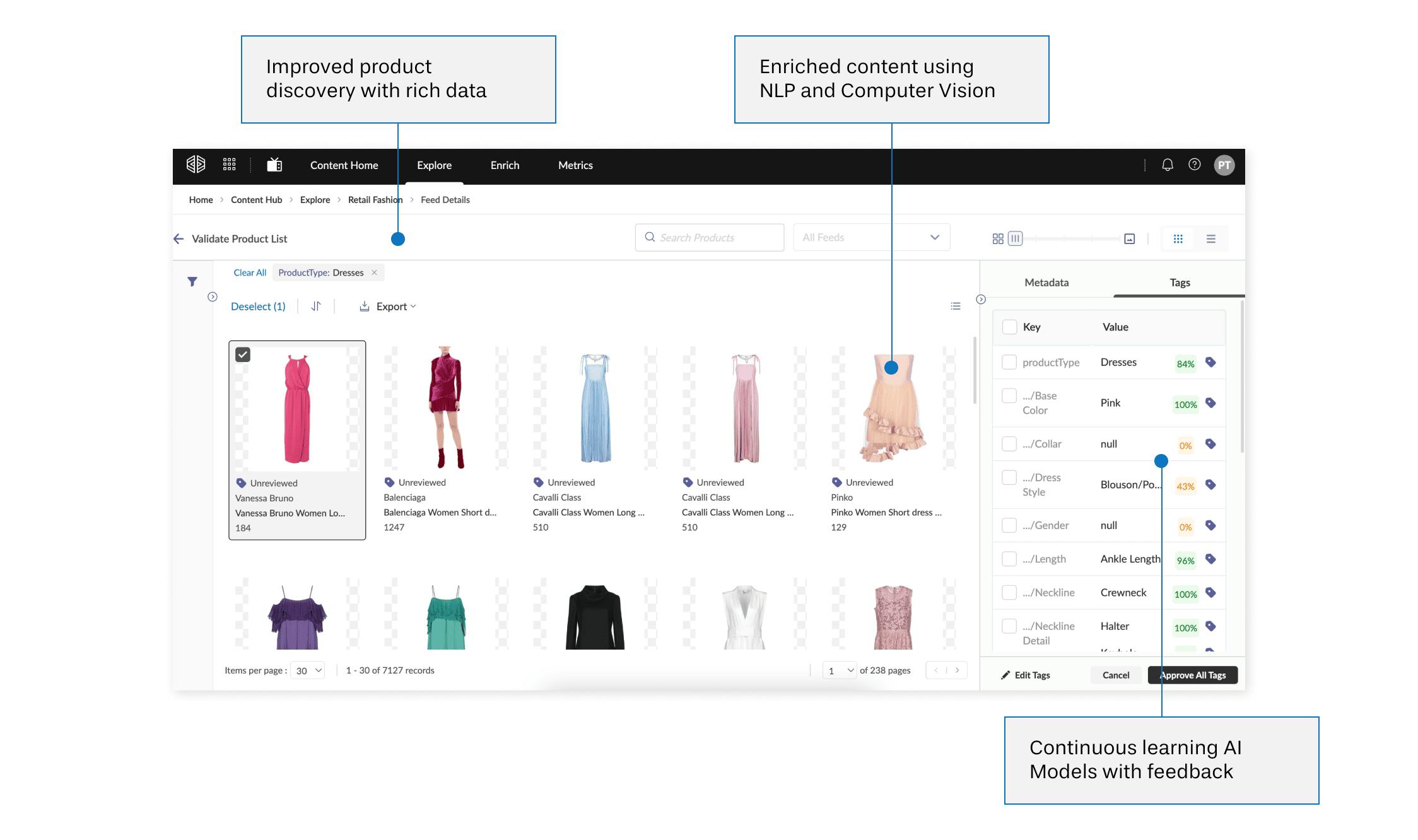
Task: Click the filter funnel icon
Action: click(192, 281)
